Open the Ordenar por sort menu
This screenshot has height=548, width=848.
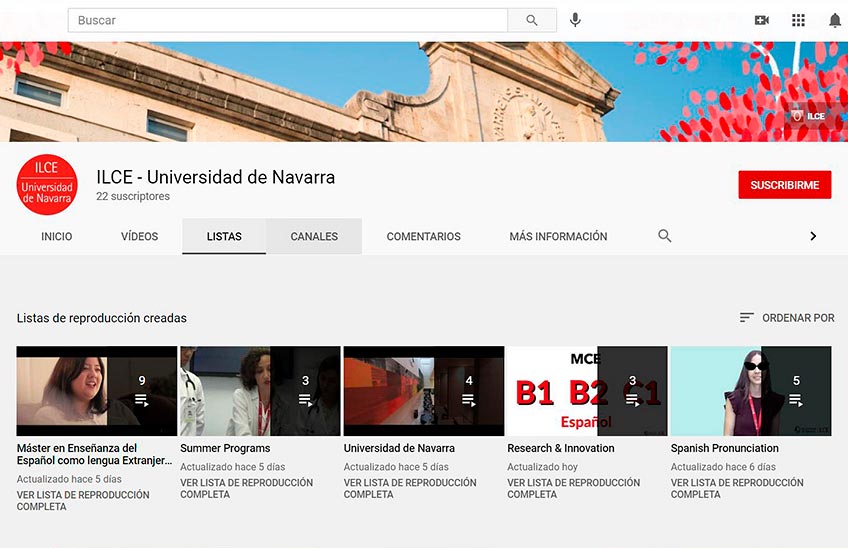click(787, 318)
